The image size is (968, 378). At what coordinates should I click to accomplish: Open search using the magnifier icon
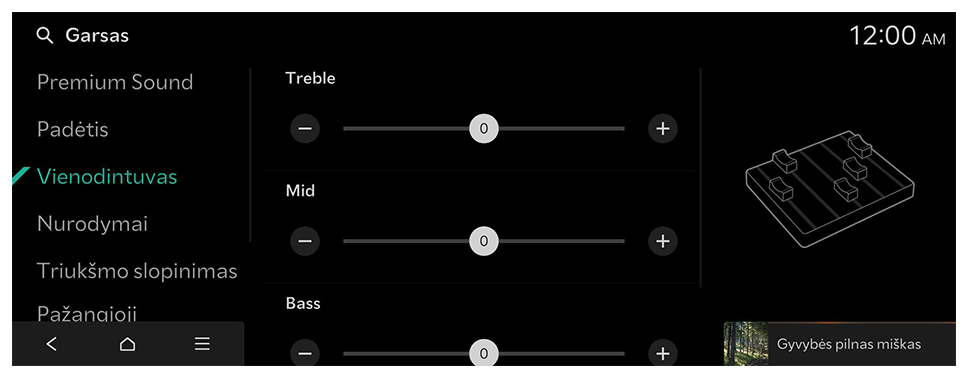coord(45,36)
